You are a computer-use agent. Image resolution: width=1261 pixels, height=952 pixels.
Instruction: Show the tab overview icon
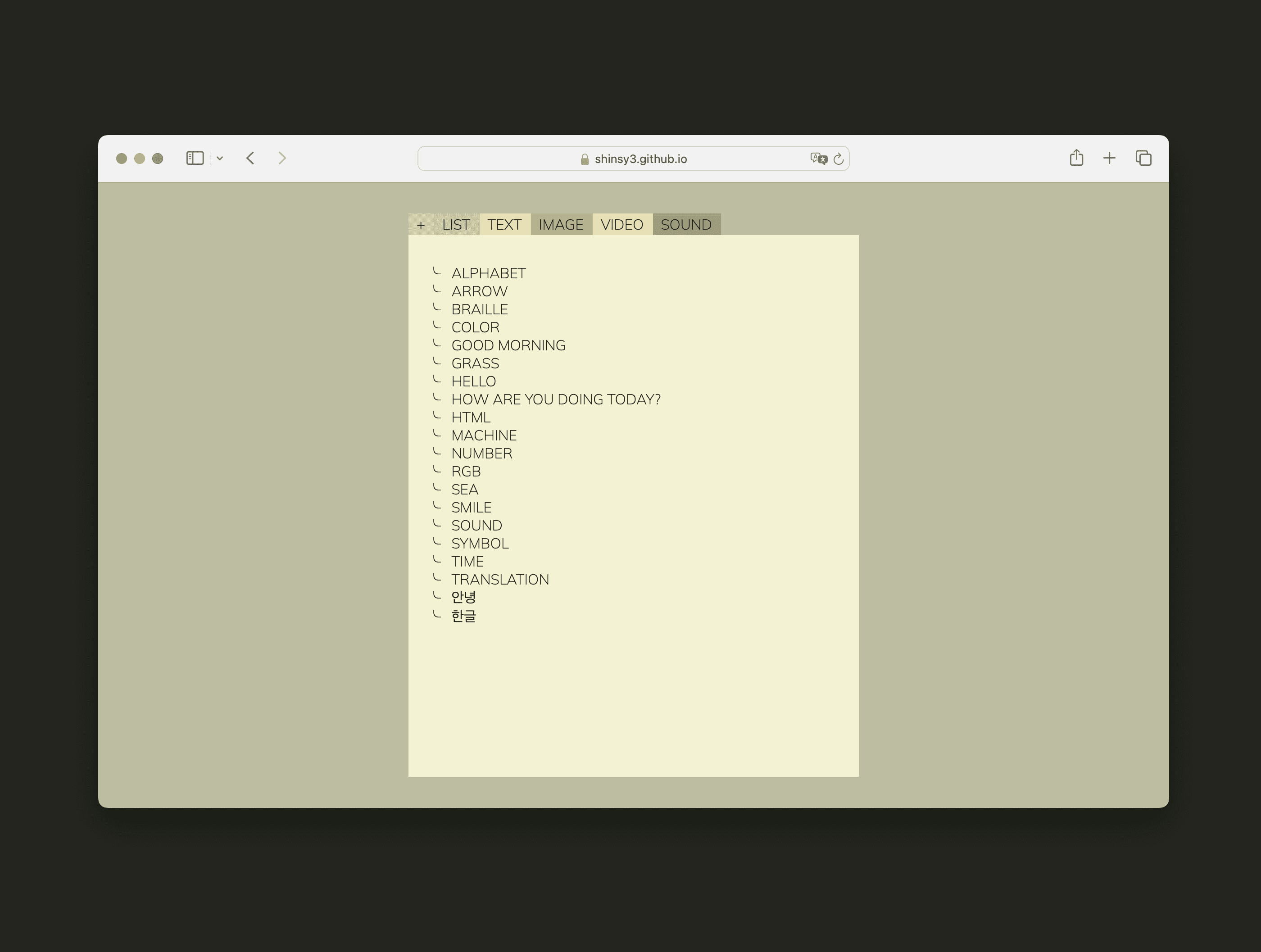point(1143,158)
